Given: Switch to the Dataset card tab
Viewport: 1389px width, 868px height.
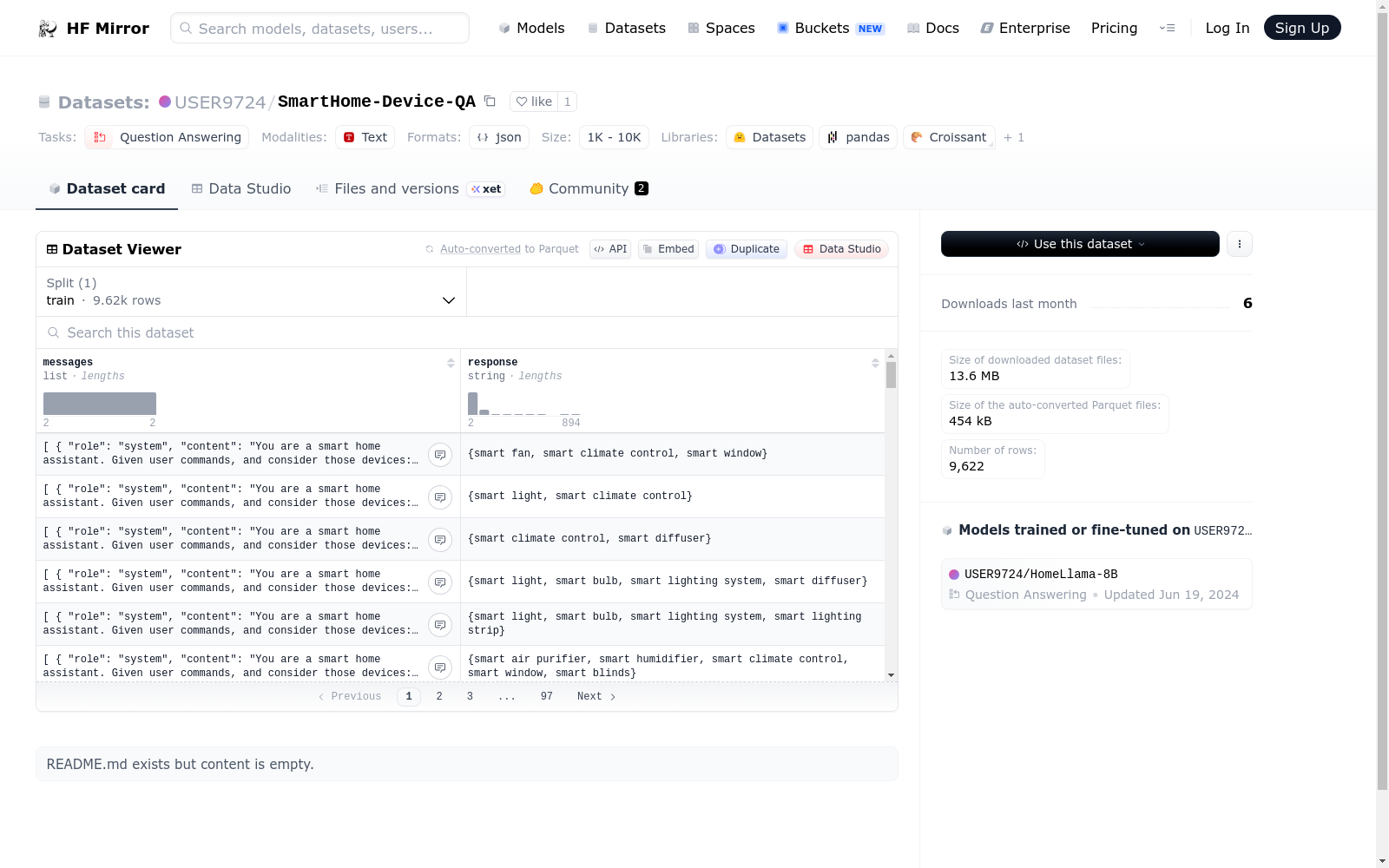Looking at the screenshot, I should point(107,188).
